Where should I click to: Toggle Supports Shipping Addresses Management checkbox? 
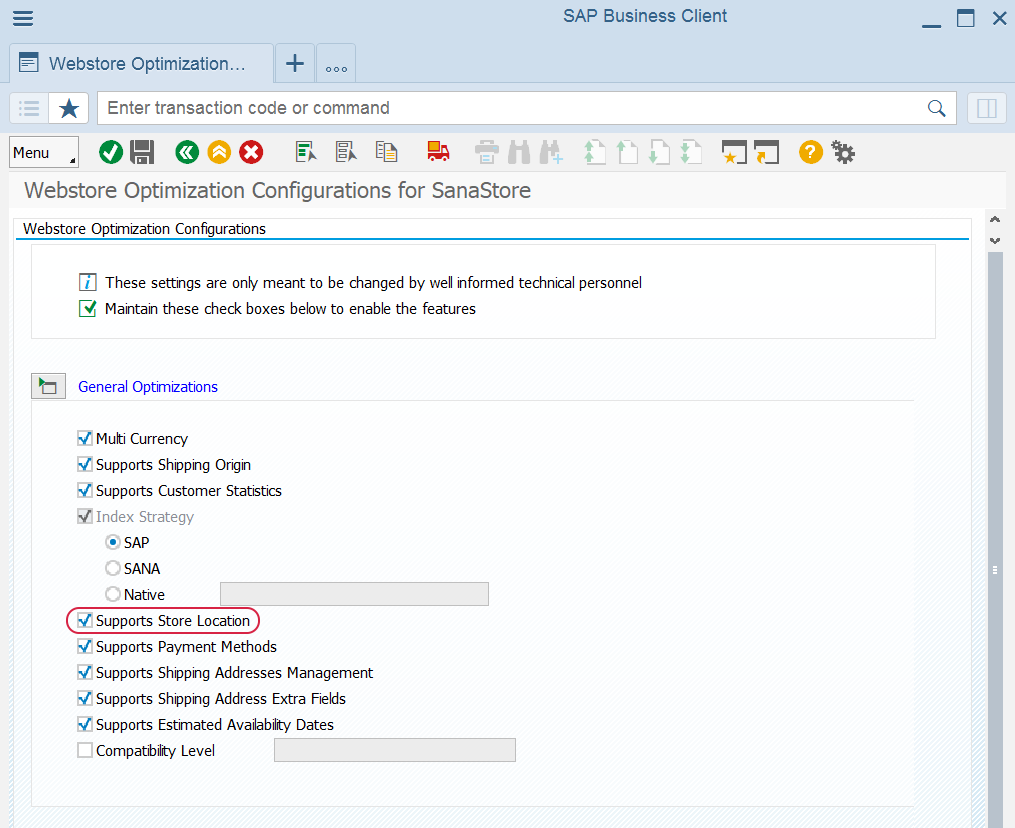pos(85,673)
